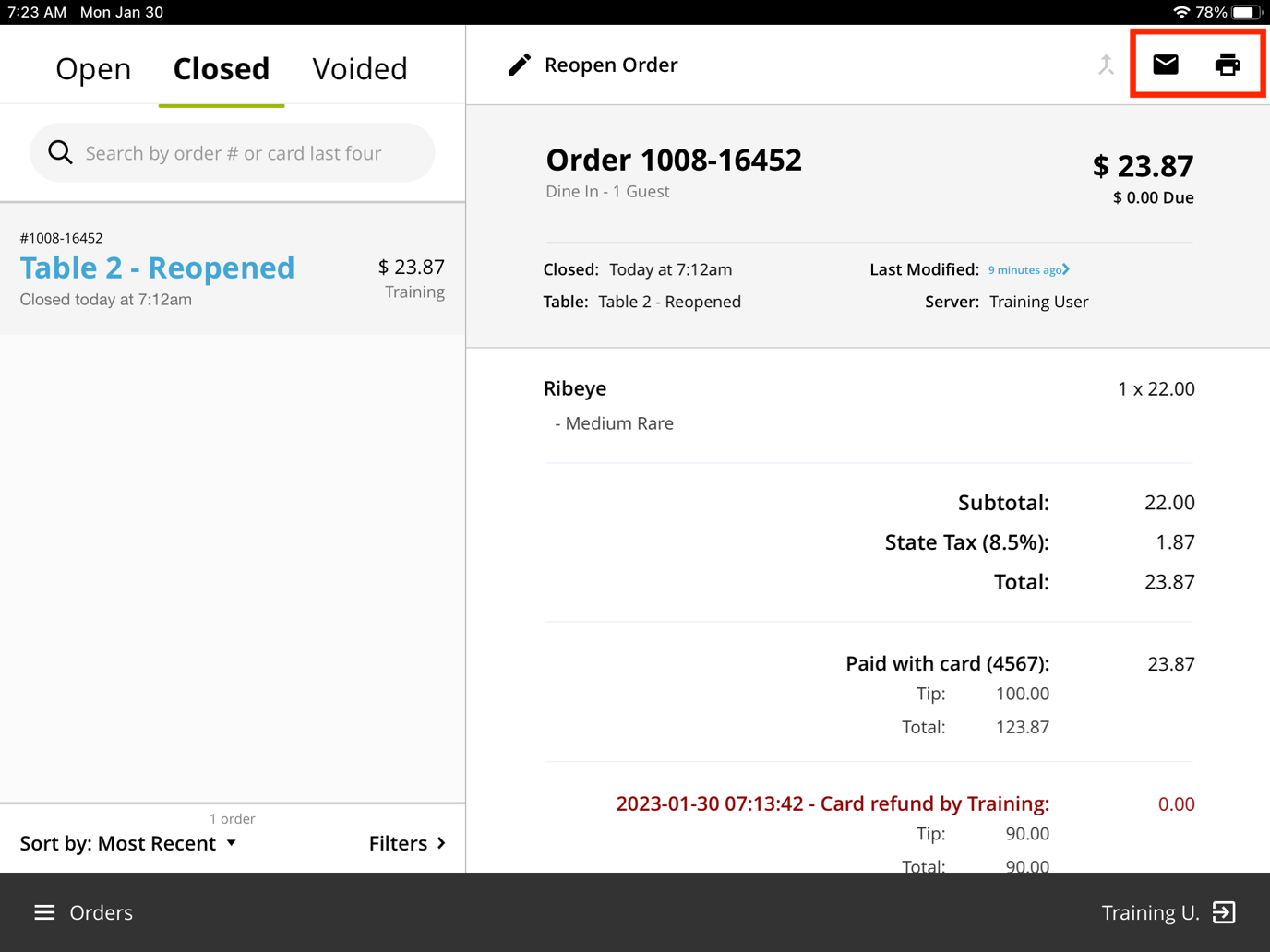1270x952 pixels.
Task: Click the logout icon beside Training U.
Action: [x=1225, y=912]
